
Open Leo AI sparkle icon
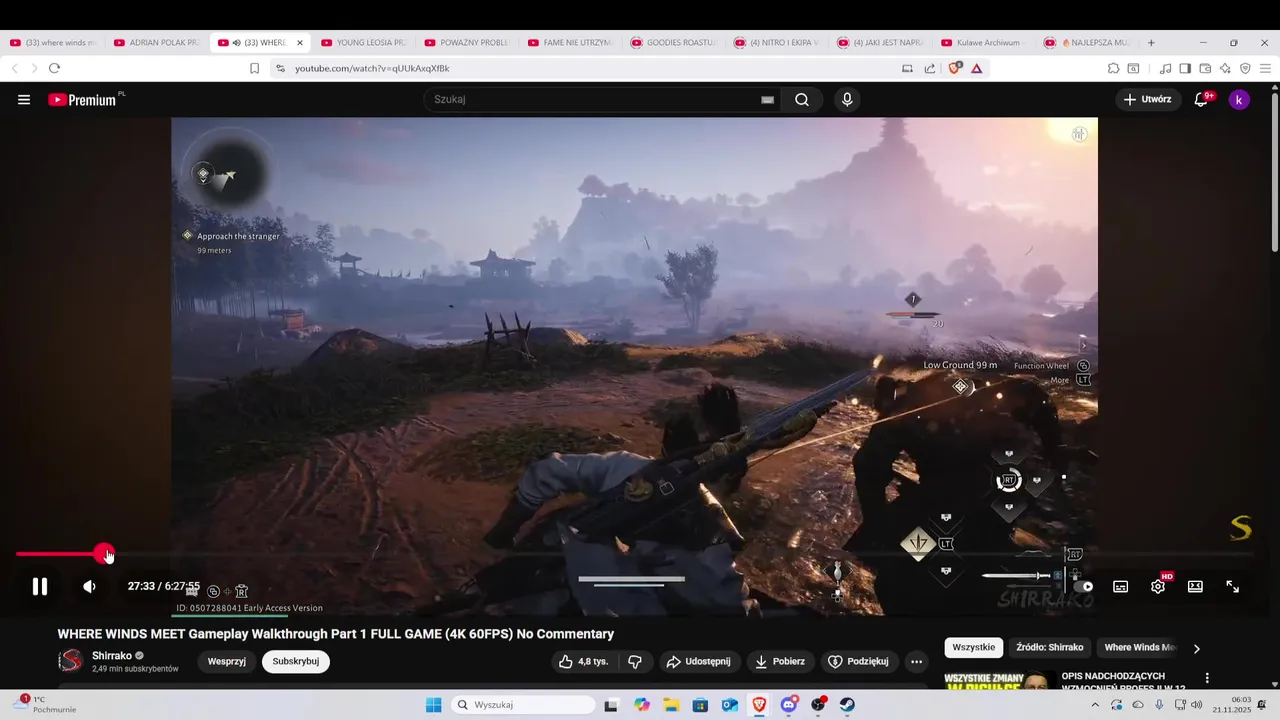1225,68
